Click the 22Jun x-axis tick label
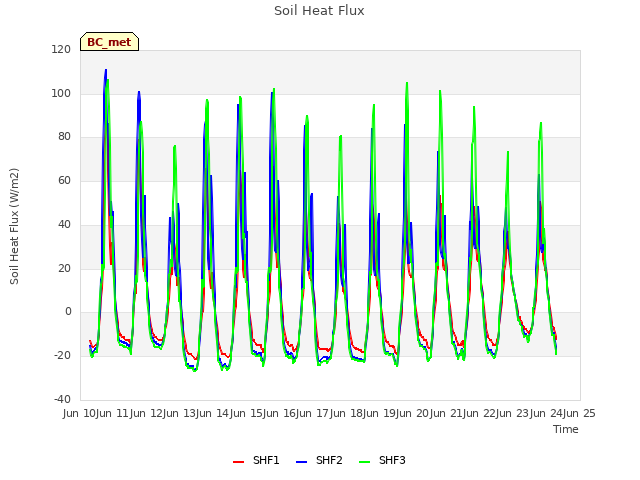 (498, 413)
